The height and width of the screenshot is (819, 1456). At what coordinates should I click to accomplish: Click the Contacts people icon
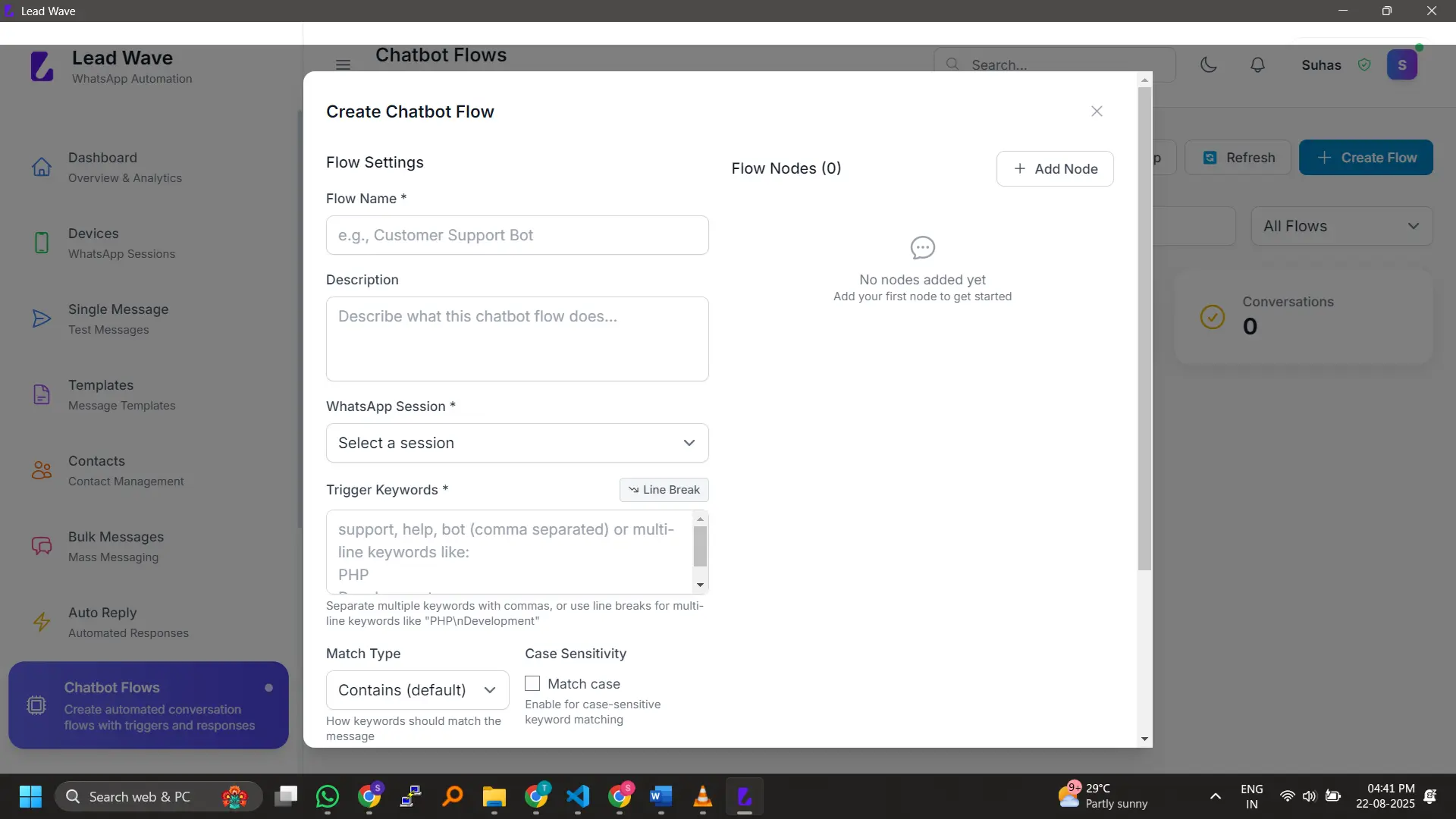[x=42, y=470]
